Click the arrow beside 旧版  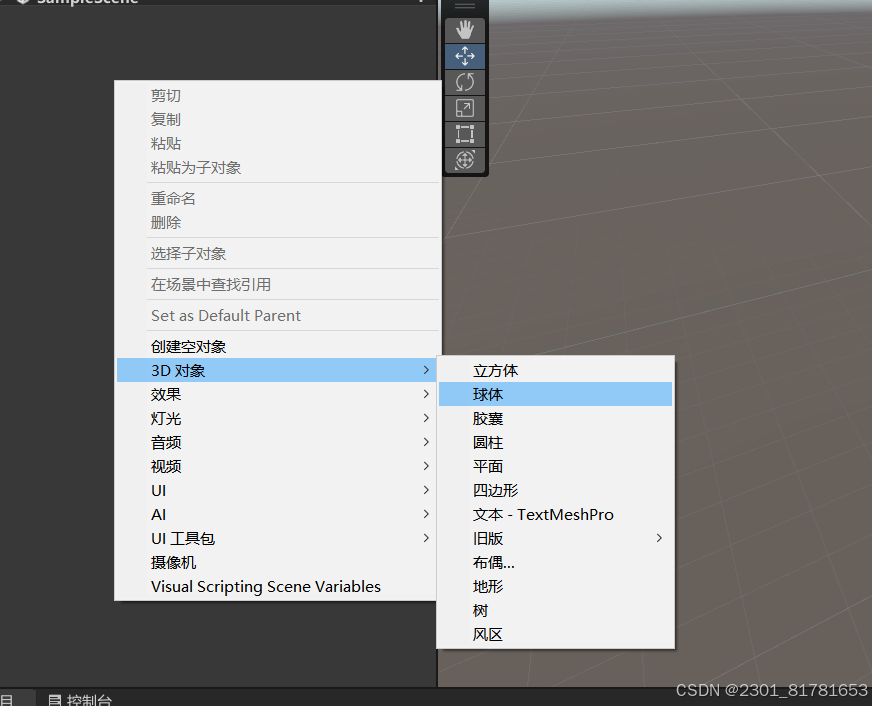(x=659, y=538)
